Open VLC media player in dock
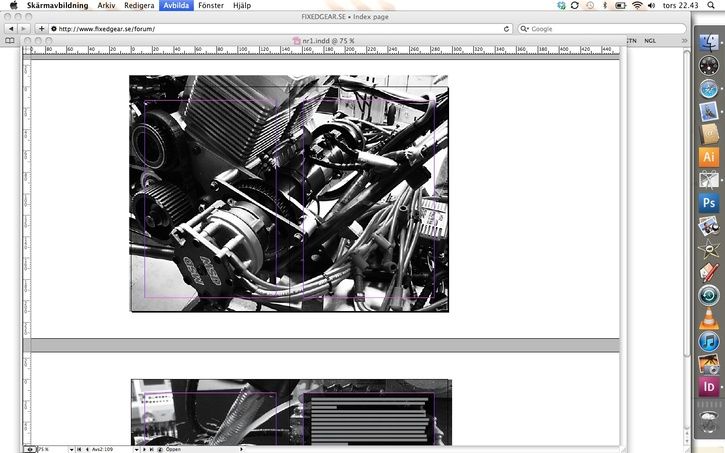This screenshot has width=725, height=453. tap(709, 318)
